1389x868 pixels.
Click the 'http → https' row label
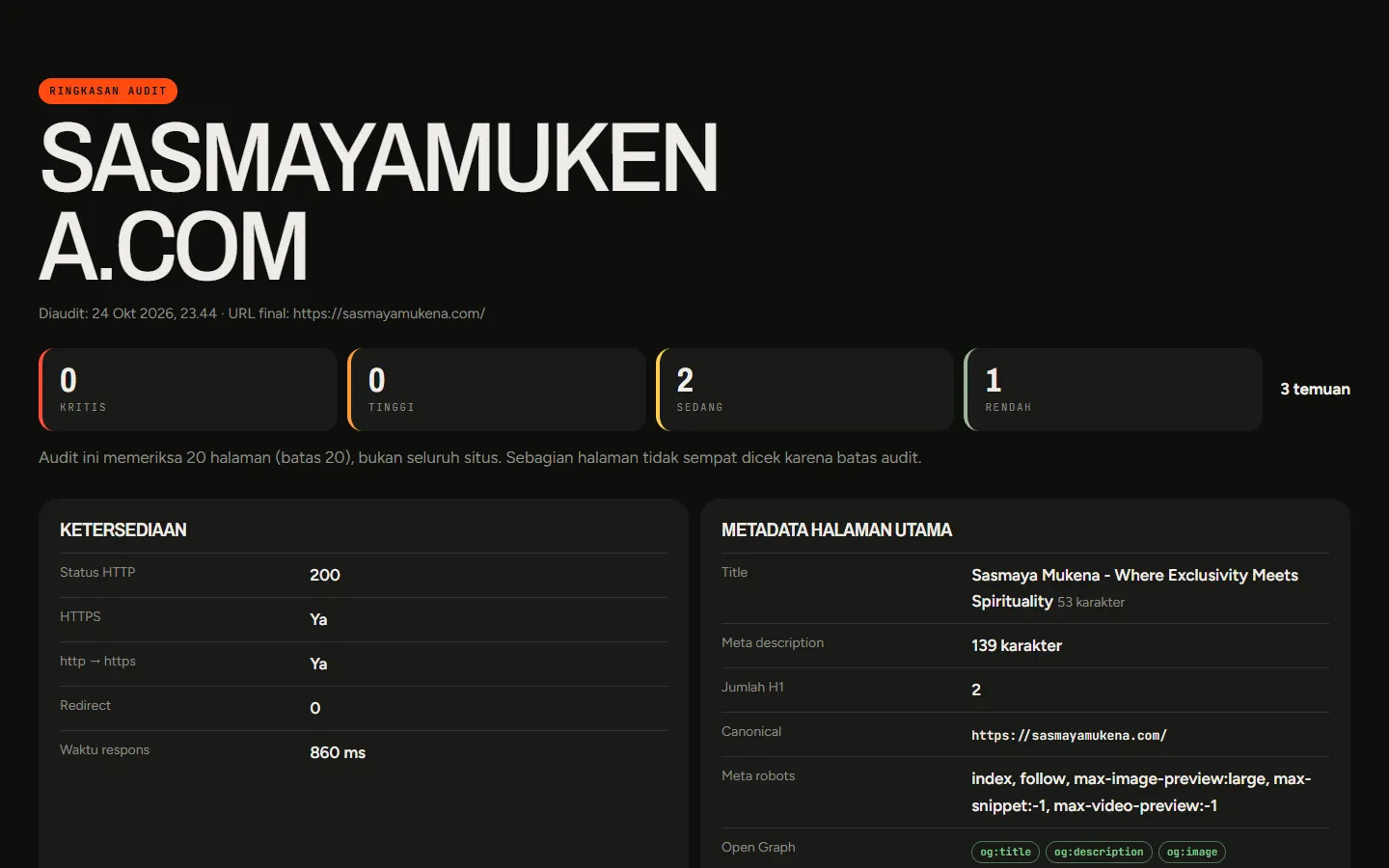coord(97,661)
